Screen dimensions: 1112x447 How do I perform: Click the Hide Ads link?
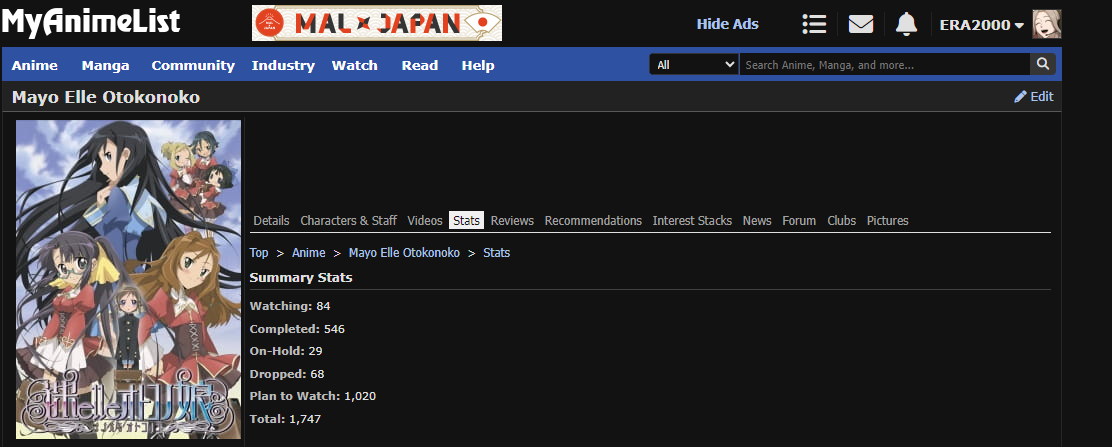click(x=728, y=24)
